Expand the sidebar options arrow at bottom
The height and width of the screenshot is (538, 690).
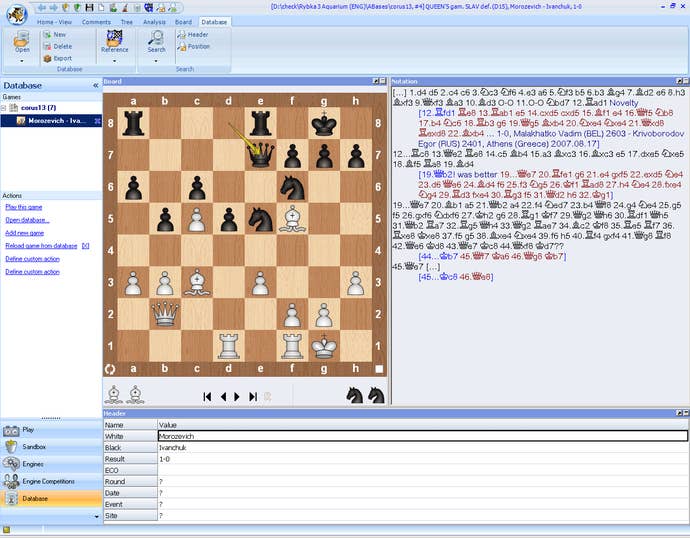pos(96,516)
